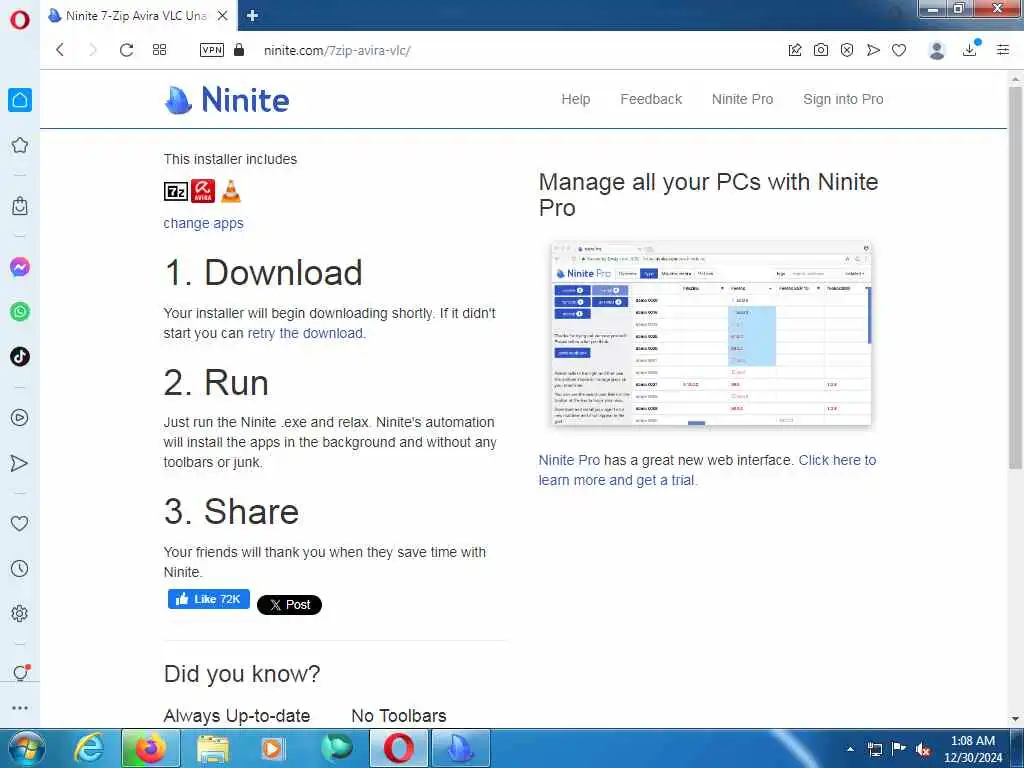Open History clock icon in sidebar
Image resolution: width=1024 pixels, height=768 pixels.
[20, 568]
